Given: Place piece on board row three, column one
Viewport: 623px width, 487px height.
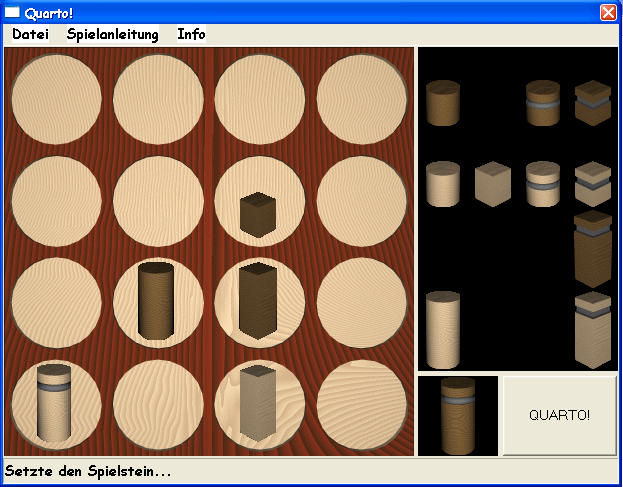Looking at the screenshot, I should (x=56, y=303).
